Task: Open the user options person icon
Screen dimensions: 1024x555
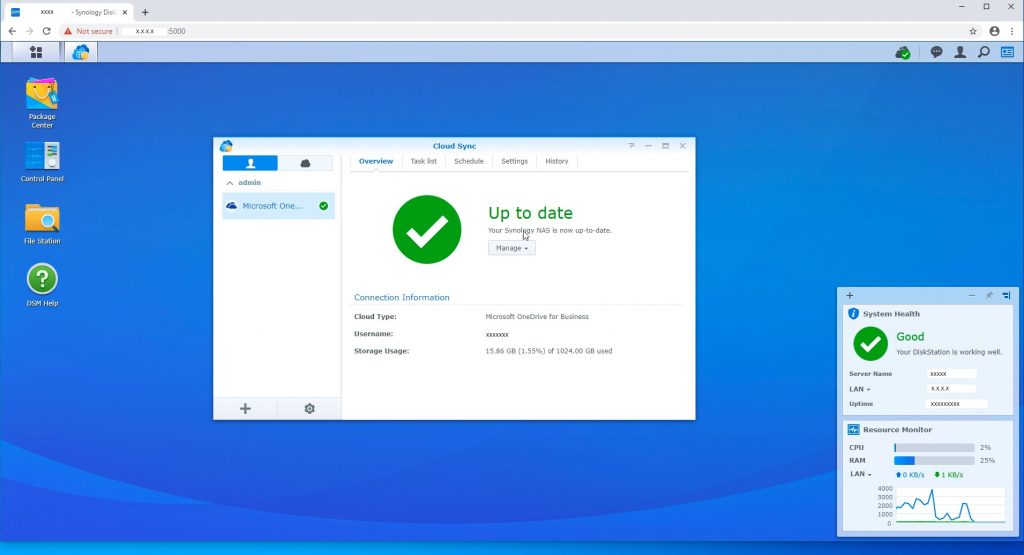Action: tap(960, 52)
